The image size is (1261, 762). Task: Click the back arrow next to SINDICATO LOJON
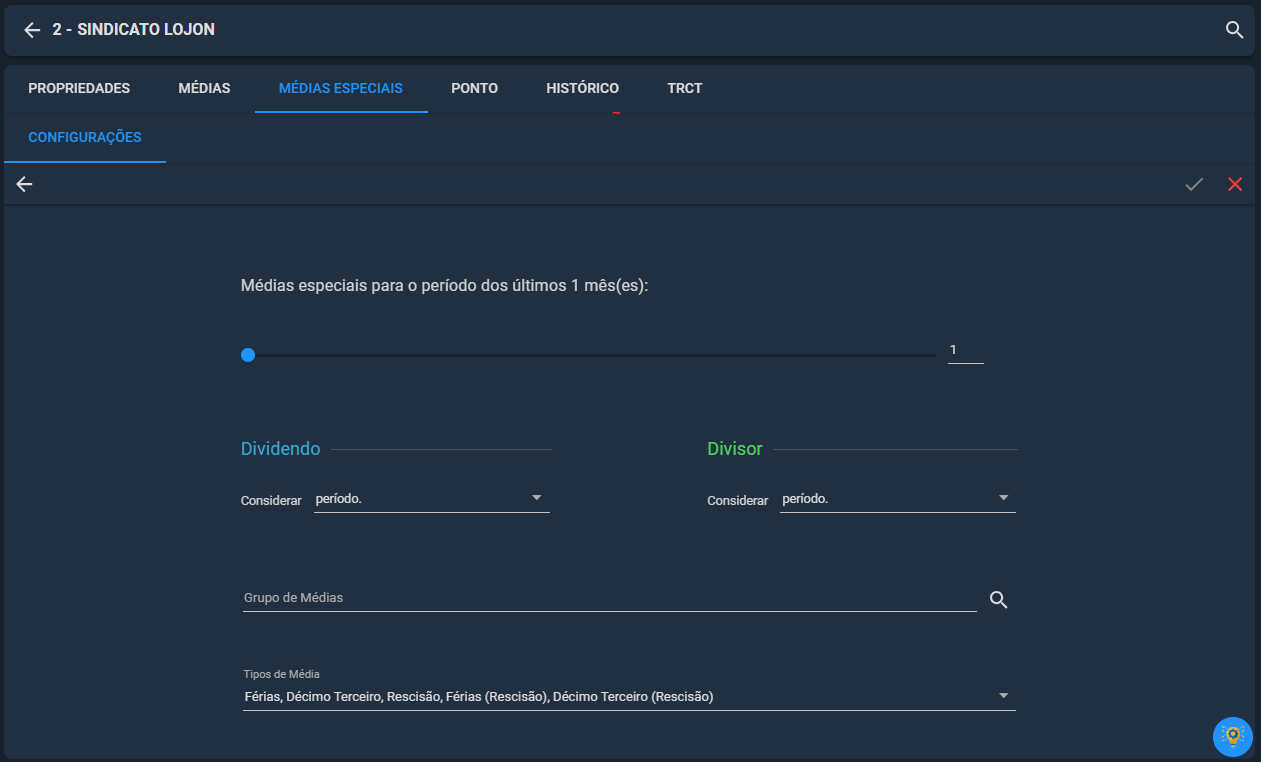32,30
